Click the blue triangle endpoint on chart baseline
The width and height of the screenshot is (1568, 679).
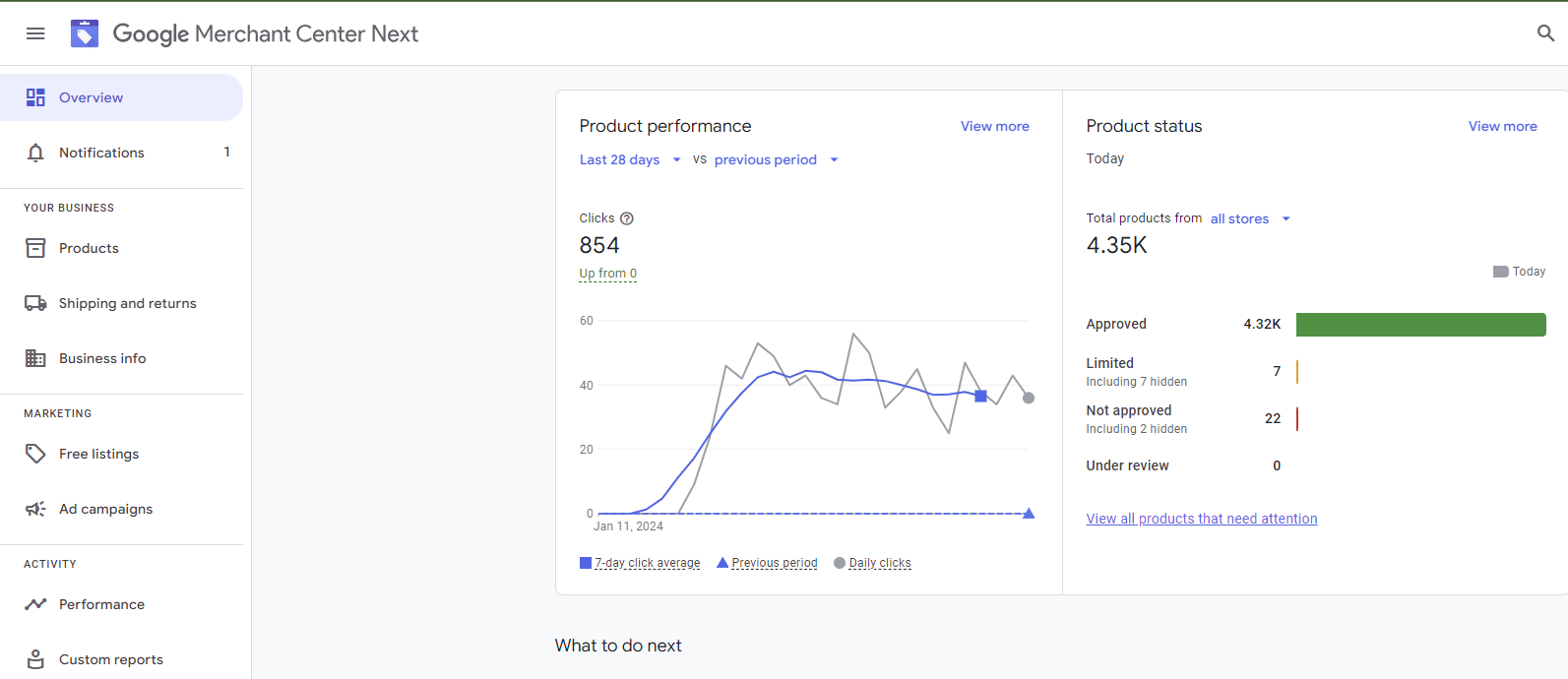(x=1029, y=514)
